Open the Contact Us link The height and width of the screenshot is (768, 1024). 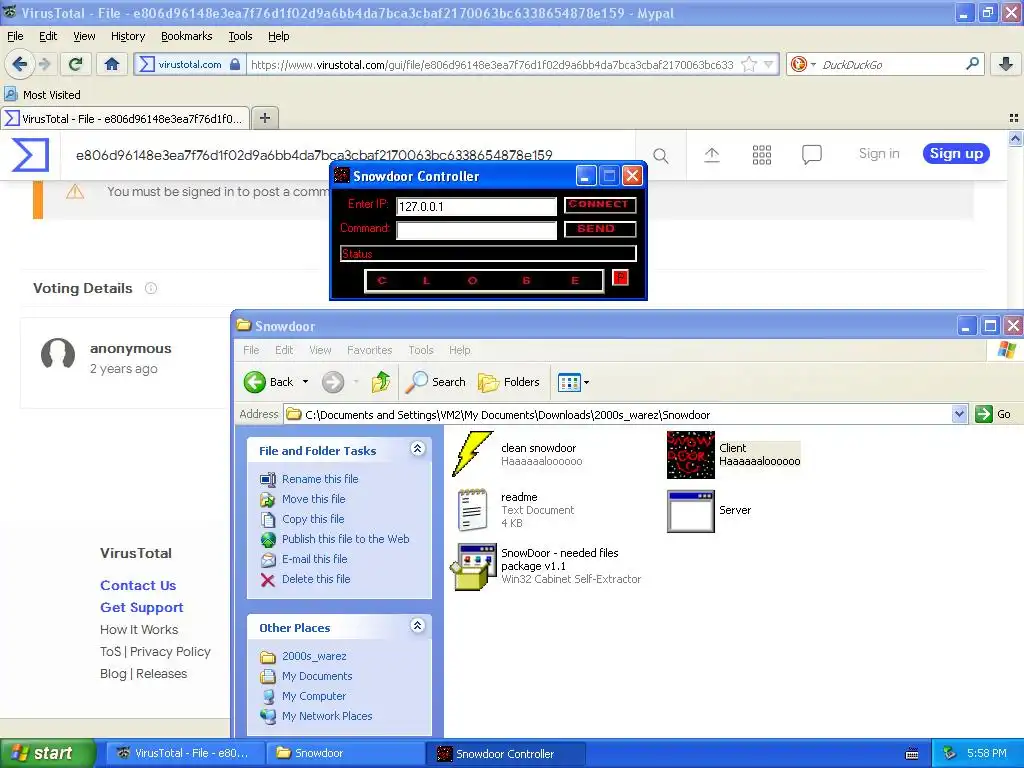pos(138,585)
